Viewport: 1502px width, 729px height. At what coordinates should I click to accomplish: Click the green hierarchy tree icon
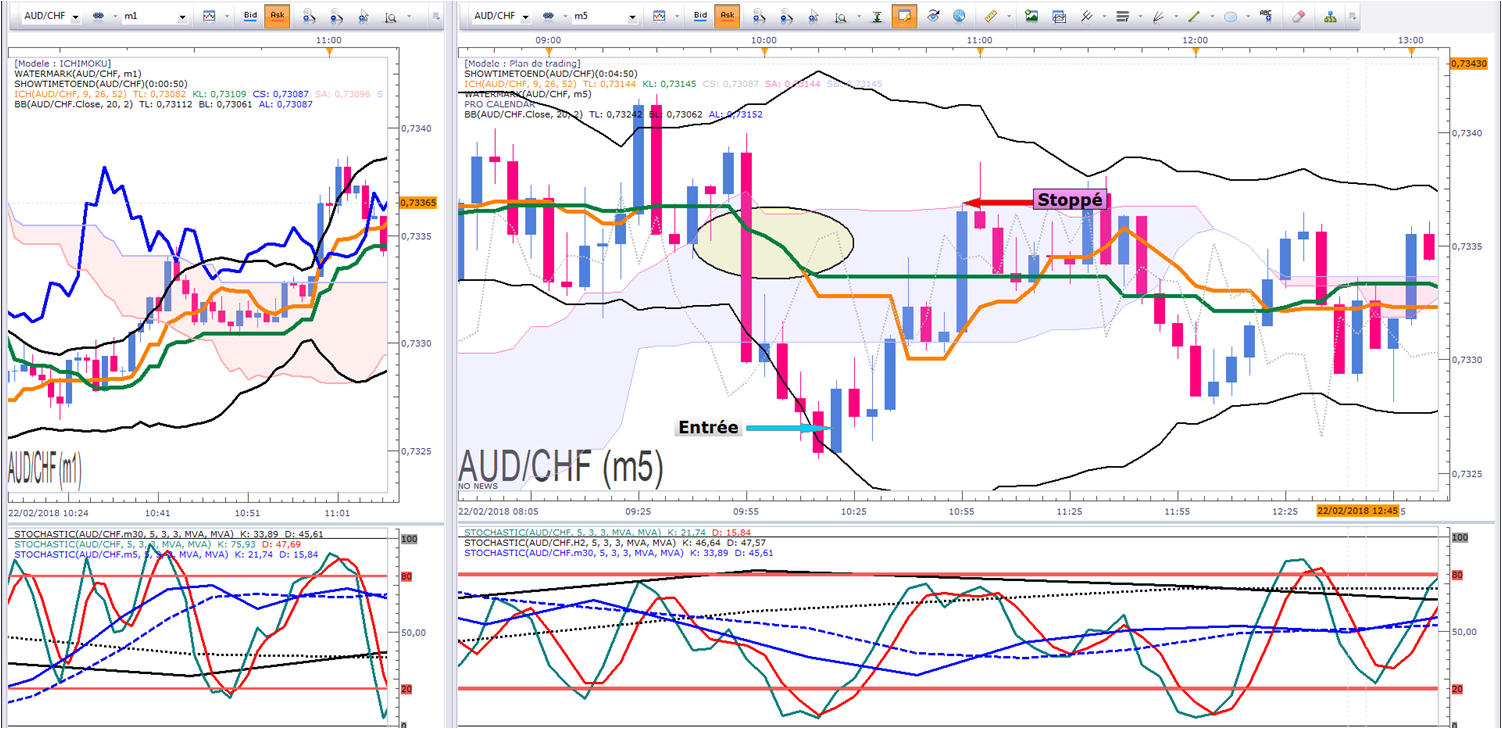[x=1330, y=16]
